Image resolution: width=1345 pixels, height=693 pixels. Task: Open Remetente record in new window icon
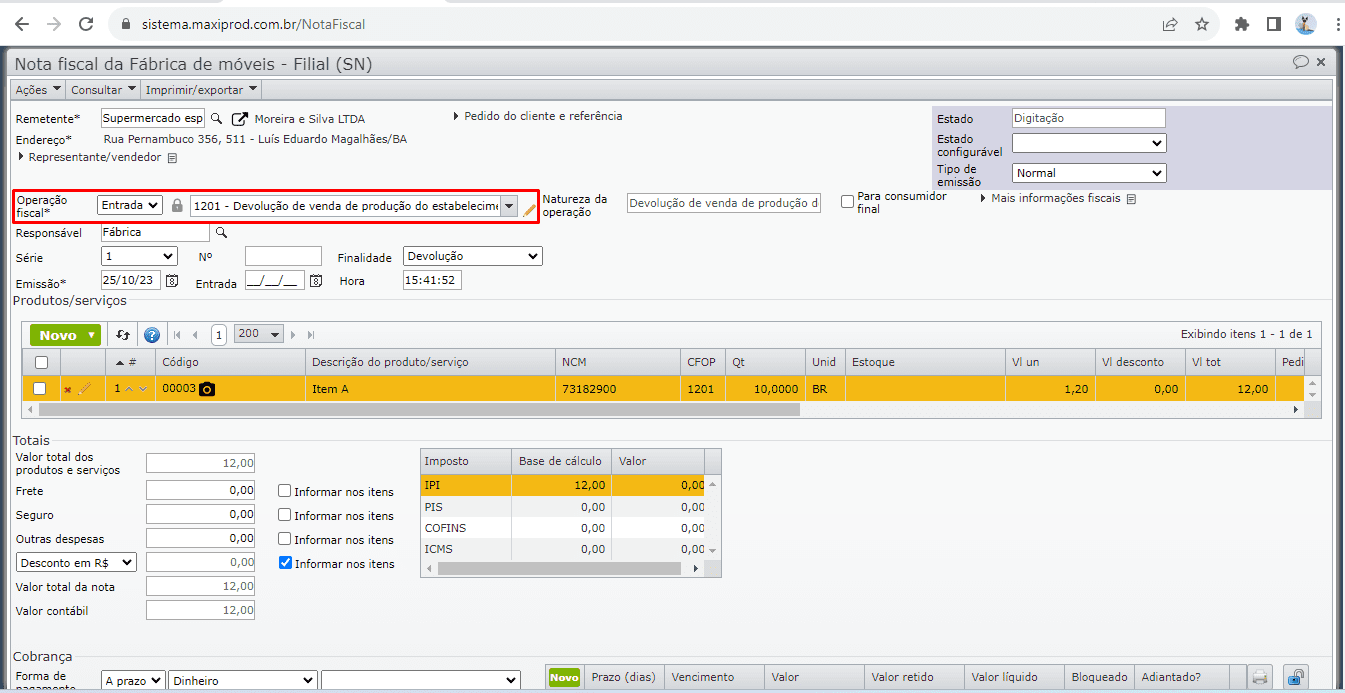click(239, 119)
